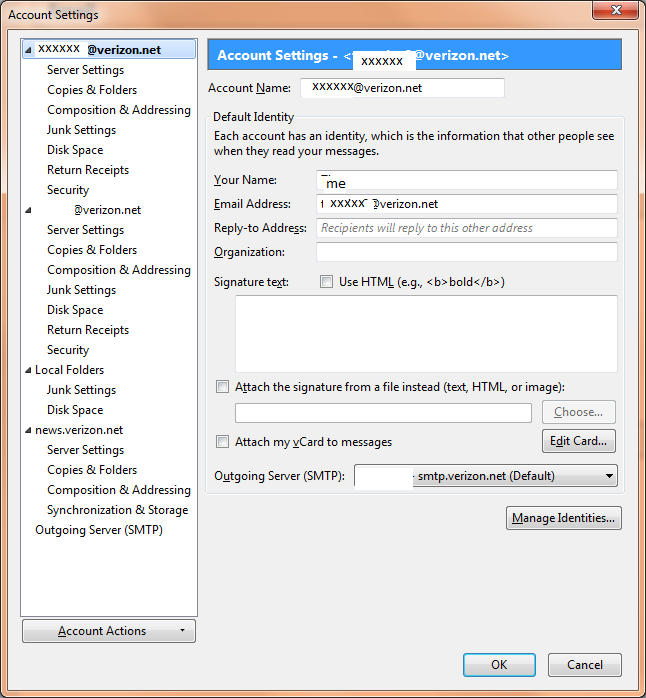
Task: Open Composition & Addressing under news.verizon.net
Action: point(119,490)
